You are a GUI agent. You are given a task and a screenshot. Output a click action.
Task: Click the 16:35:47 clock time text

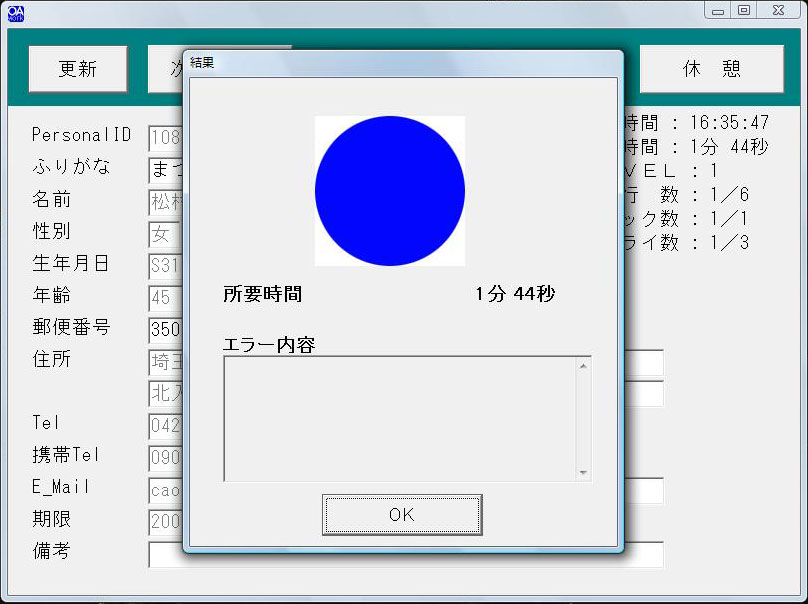pyautogui.click(x=730, y=123)
